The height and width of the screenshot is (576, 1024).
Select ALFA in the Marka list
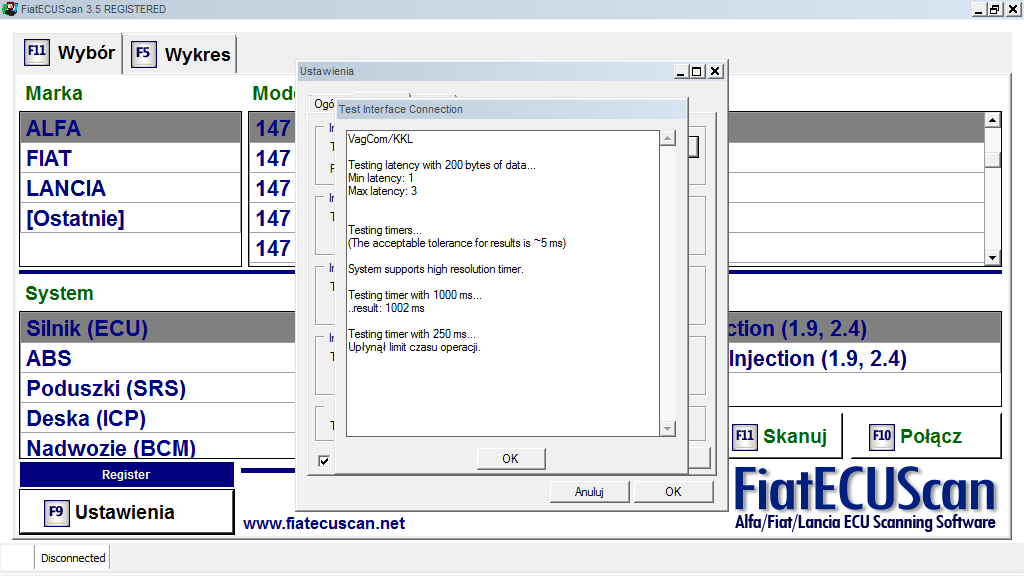click(x=131, y=128)
